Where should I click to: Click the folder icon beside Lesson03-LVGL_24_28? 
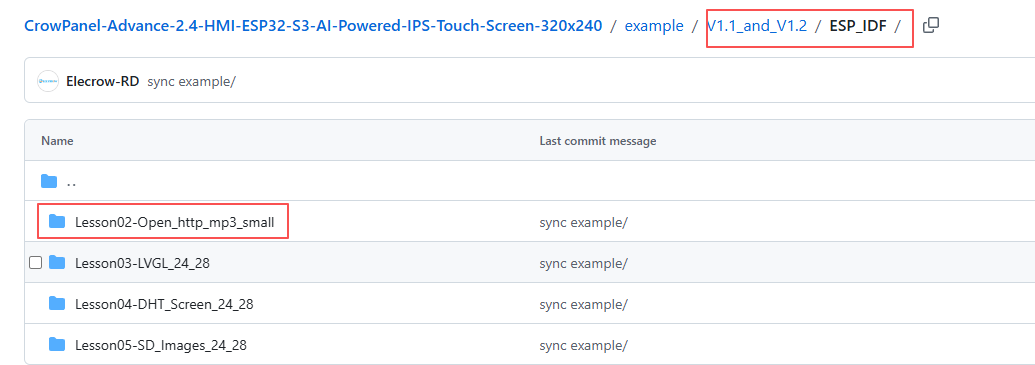click(x=57, y=262)
